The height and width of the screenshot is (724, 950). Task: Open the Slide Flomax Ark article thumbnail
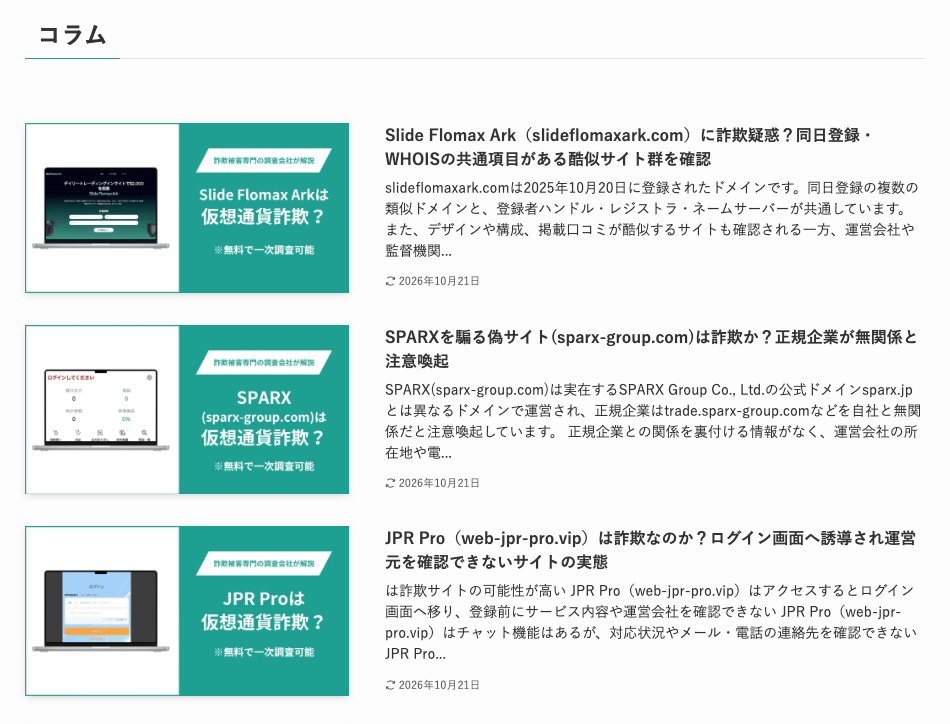click(187, 208)
